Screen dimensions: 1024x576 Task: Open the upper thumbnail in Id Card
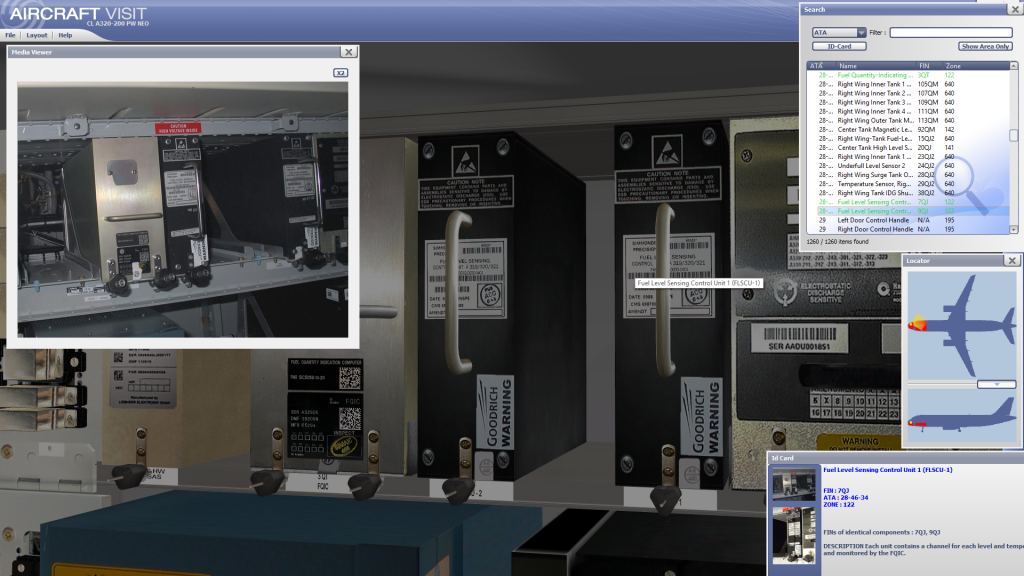coord(794,484)
